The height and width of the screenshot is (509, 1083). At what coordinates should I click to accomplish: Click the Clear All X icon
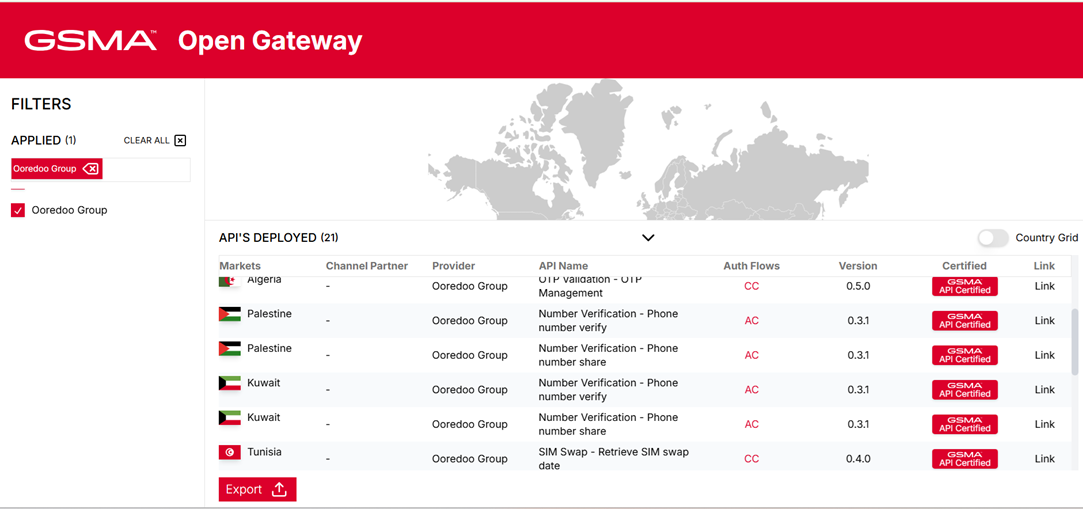(x=180, y=141)
